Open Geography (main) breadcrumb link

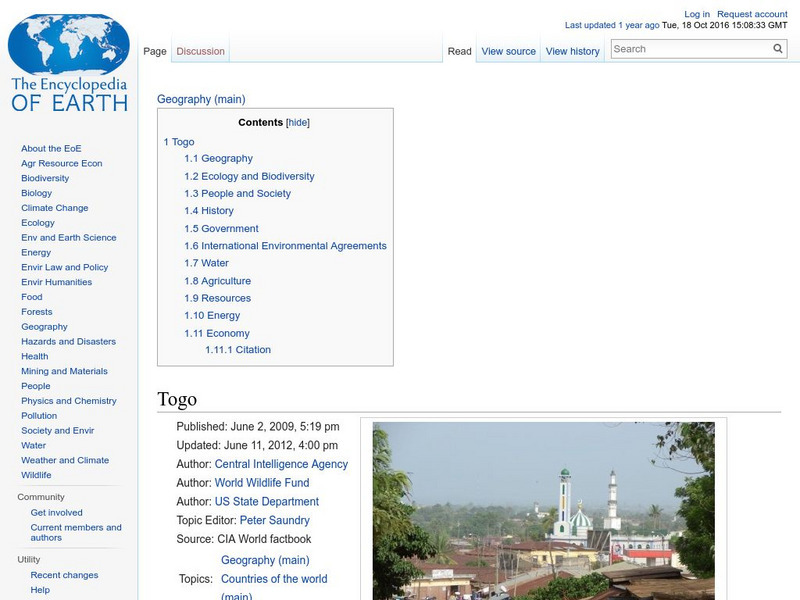pyautogui.click(x=203, y=99)
